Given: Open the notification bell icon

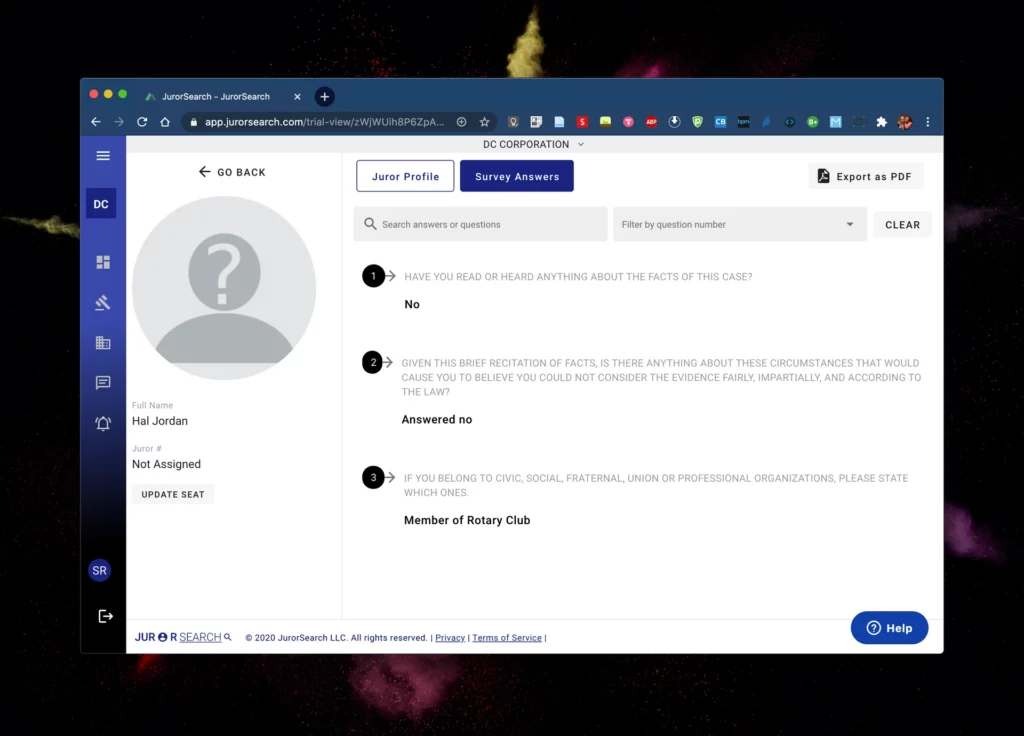Looking at the screenshot, I should (x=103, y=423).
